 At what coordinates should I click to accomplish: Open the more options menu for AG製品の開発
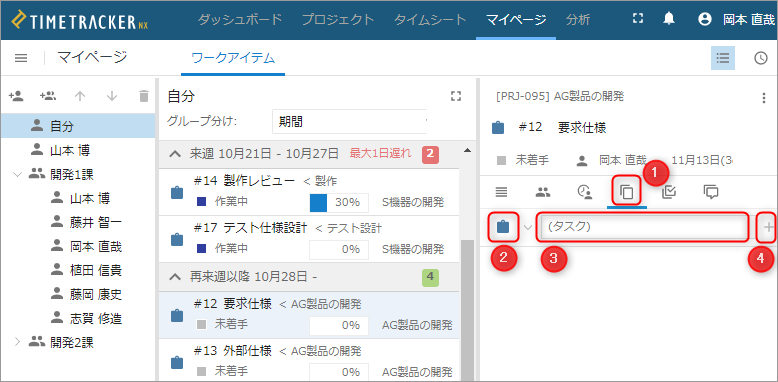click(764, 98)
